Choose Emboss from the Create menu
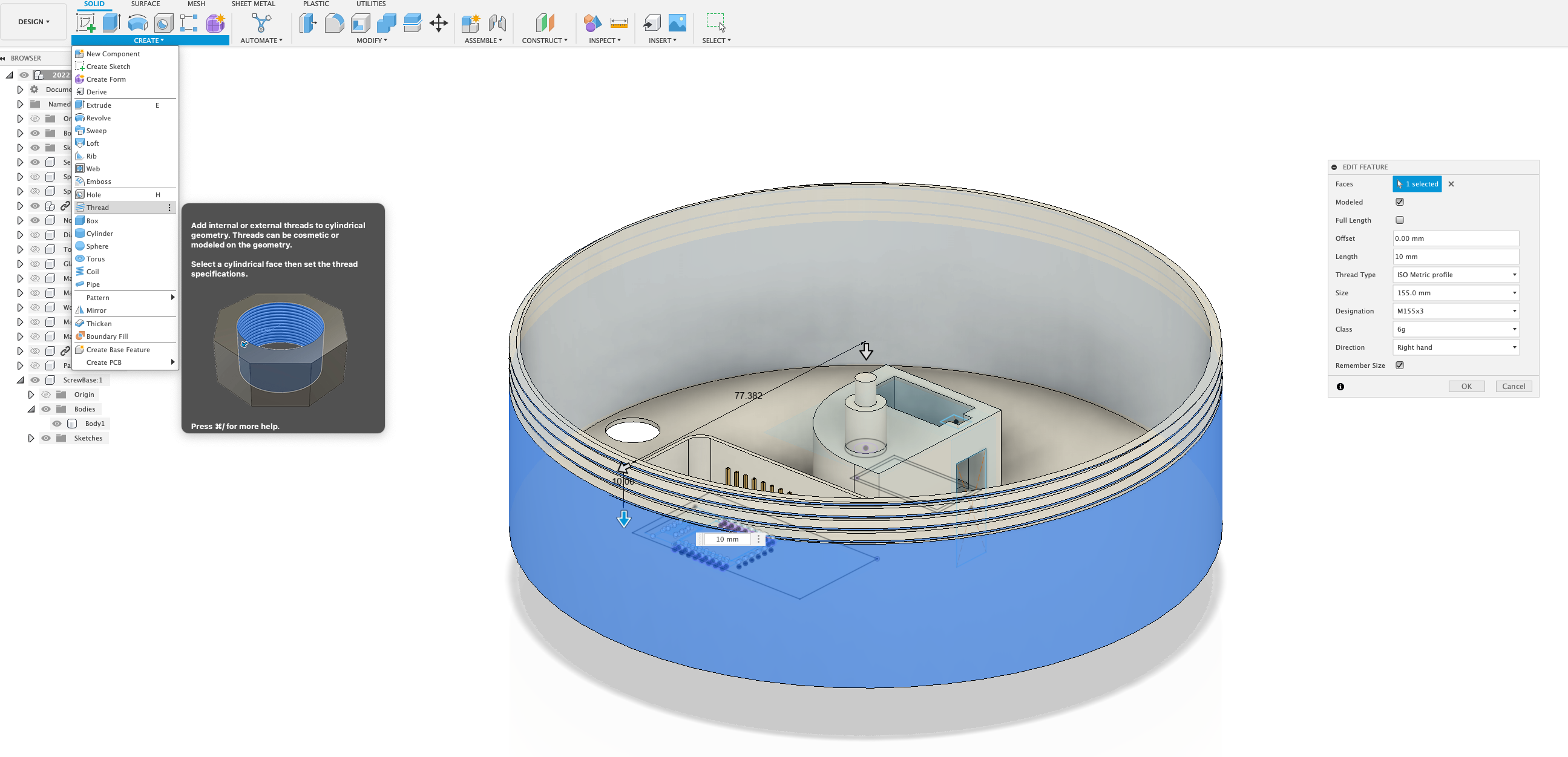 point(125,182)
